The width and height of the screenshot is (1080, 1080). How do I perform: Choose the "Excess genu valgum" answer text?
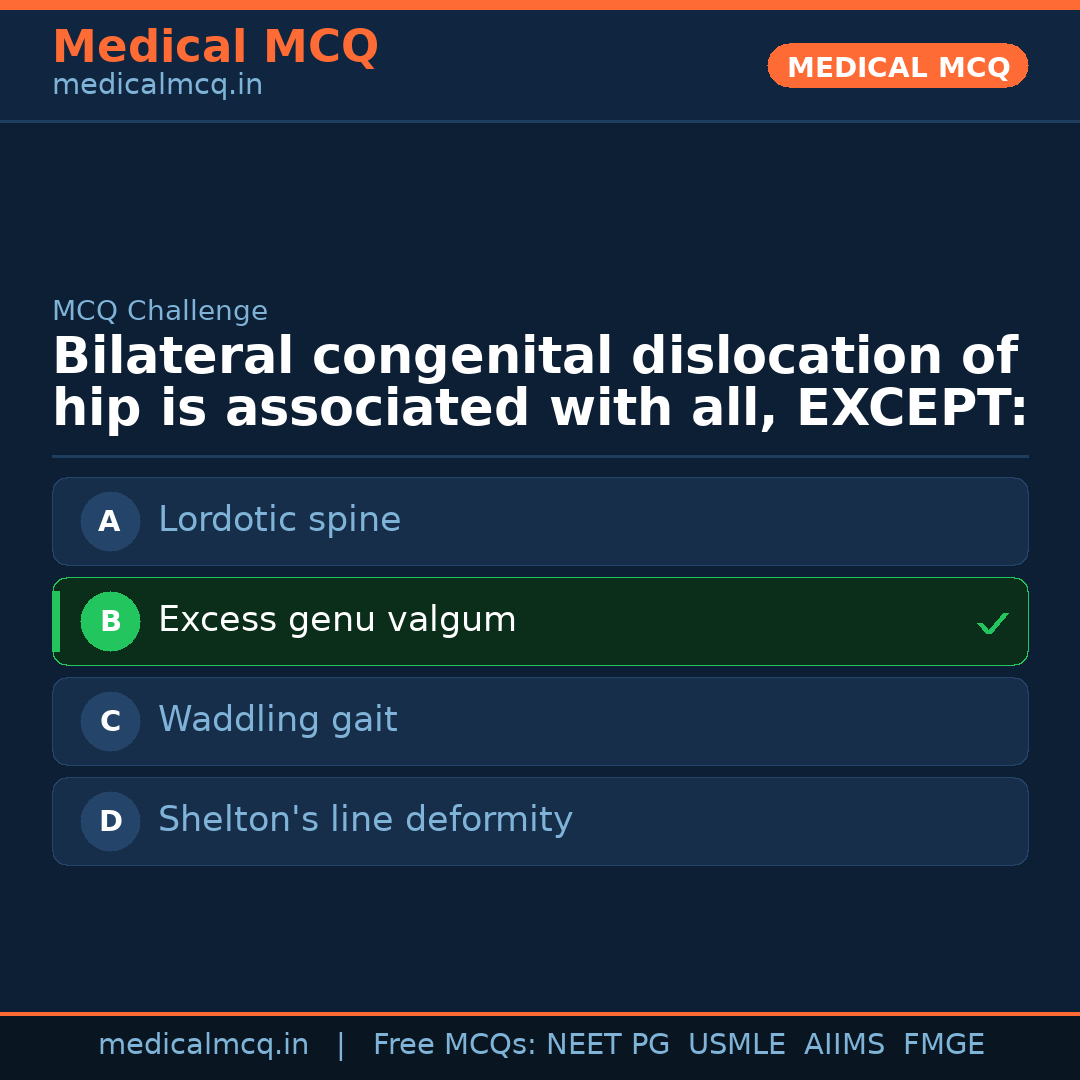pyautogui.click(x=337, y=620)
